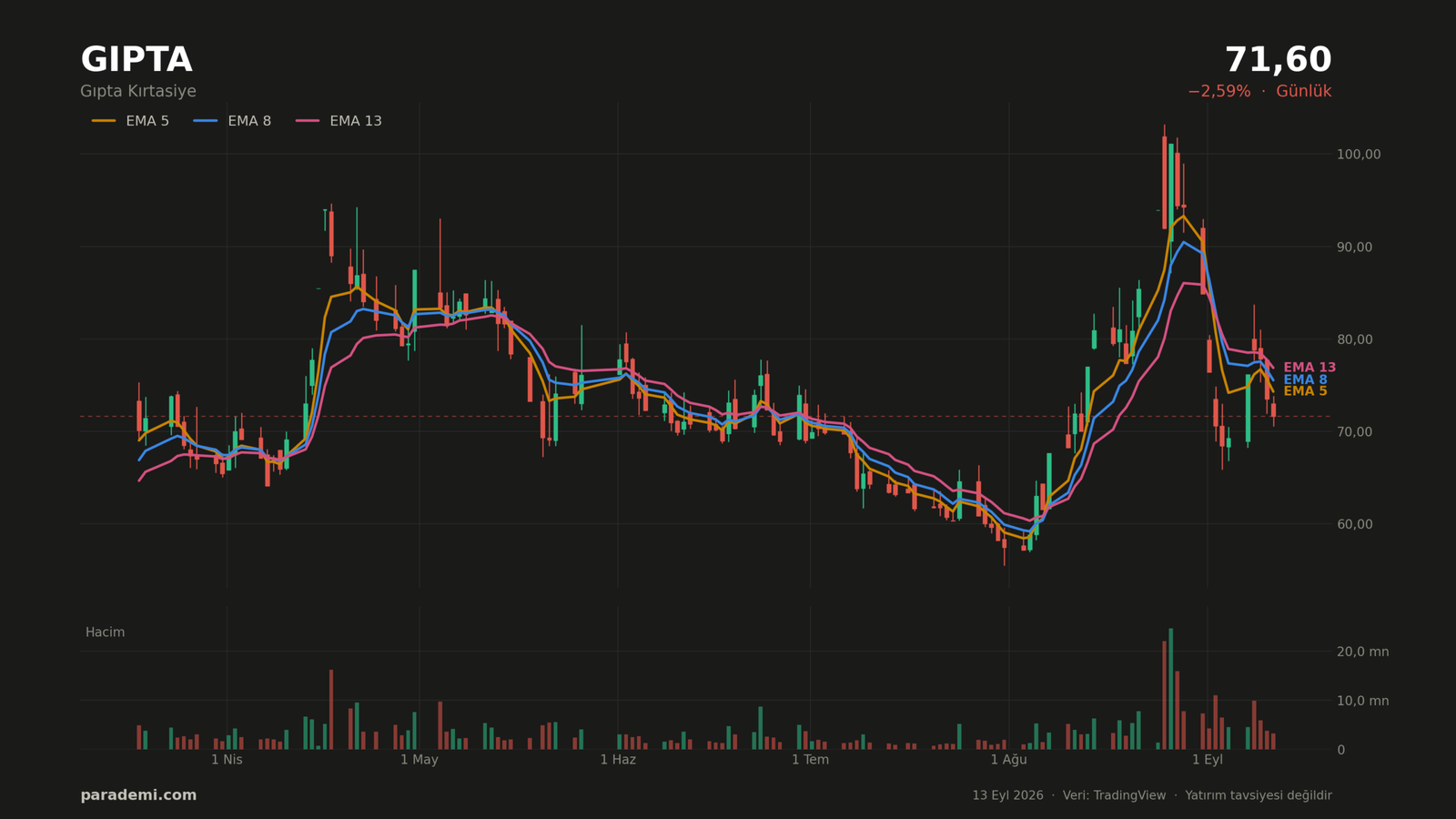This screenshot has width=1456, height=819.
Task: Click the pink EMA 13 end-of-line label
Action: coord(1309,368)
